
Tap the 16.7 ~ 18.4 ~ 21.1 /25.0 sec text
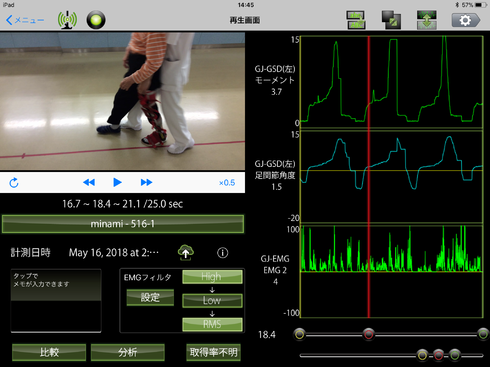[123, 204]
